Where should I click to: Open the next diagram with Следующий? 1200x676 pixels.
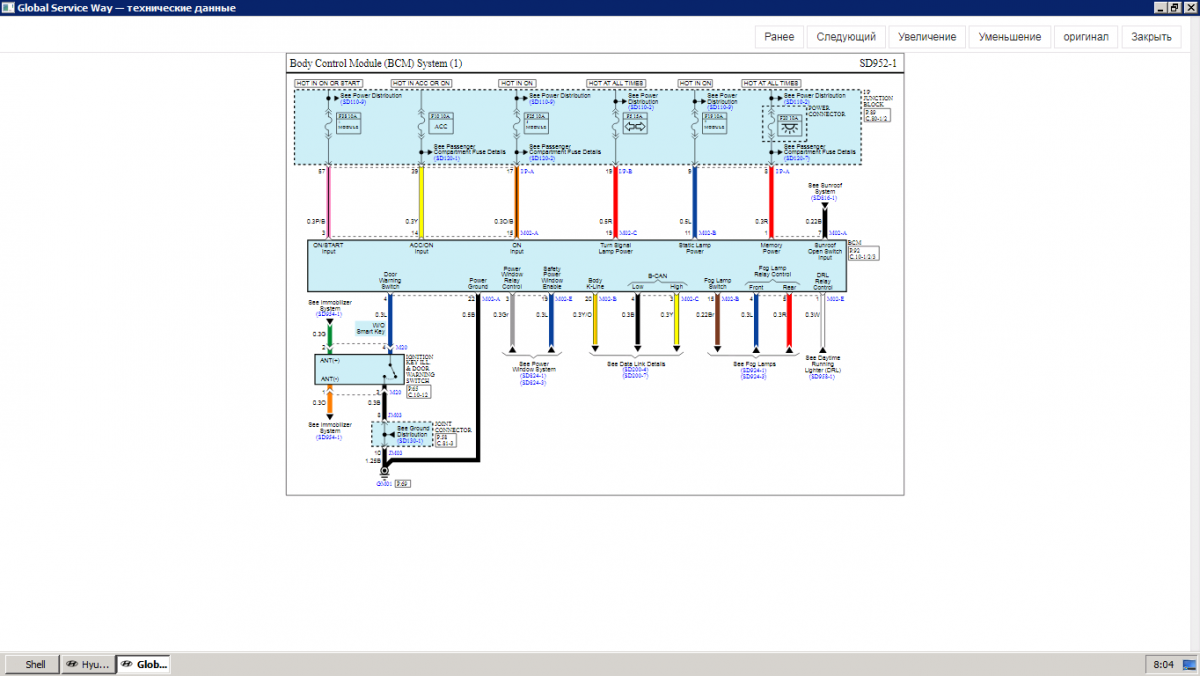[x=846, y=37]
